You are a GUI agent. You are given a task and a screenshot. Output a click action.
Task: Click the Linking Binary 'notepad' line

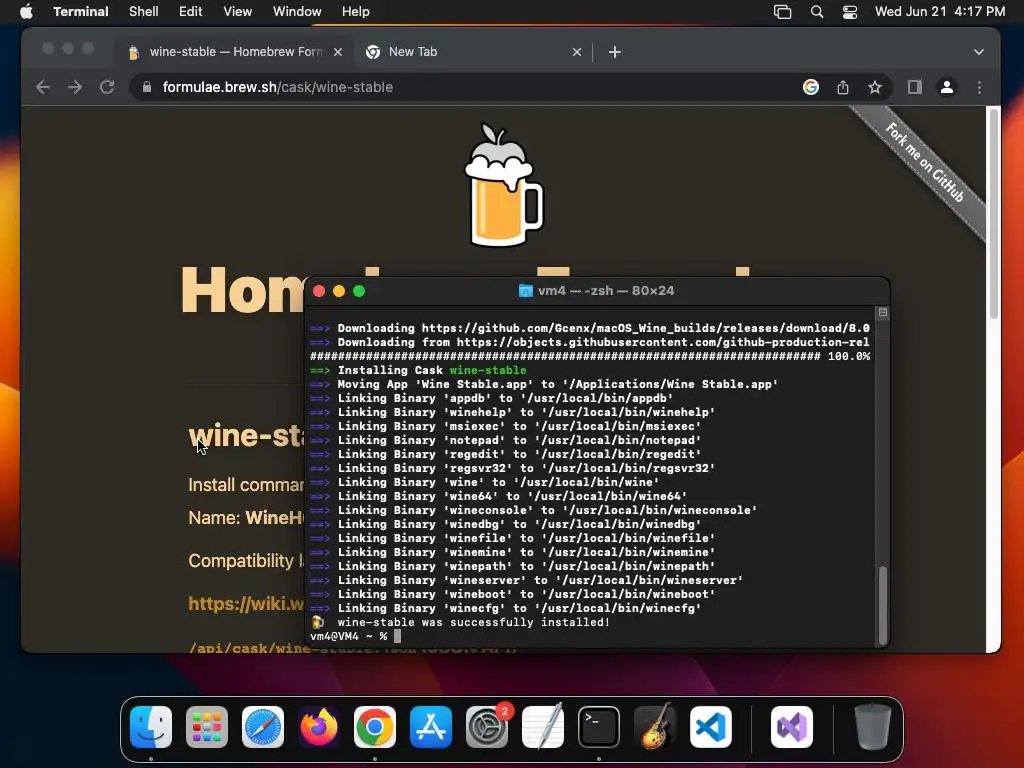(506, 440)
